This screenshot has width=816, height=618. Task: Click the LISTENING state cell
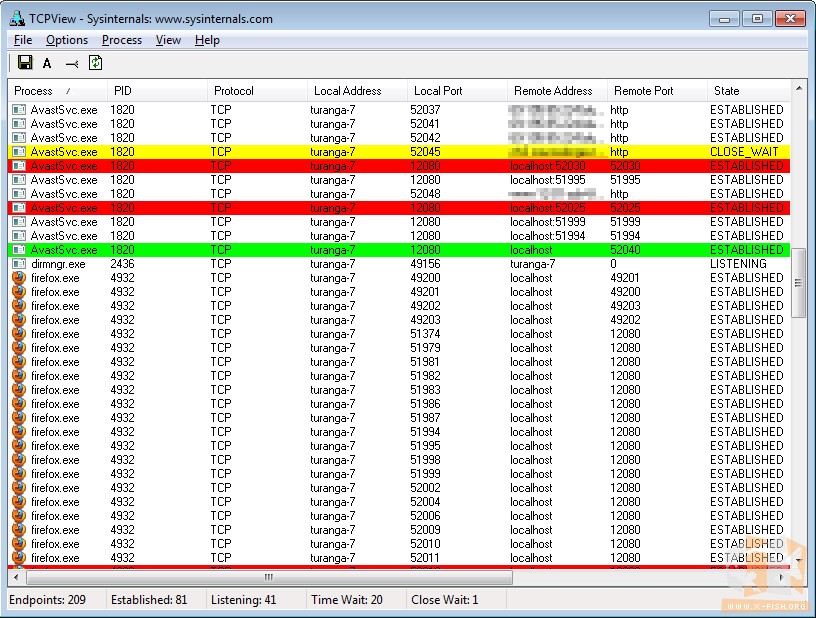click(738, 264)
